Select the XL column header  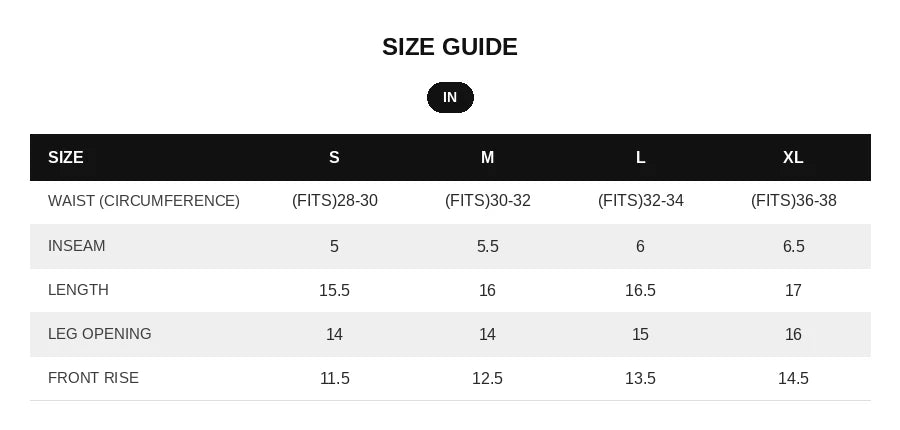point(793,157)
